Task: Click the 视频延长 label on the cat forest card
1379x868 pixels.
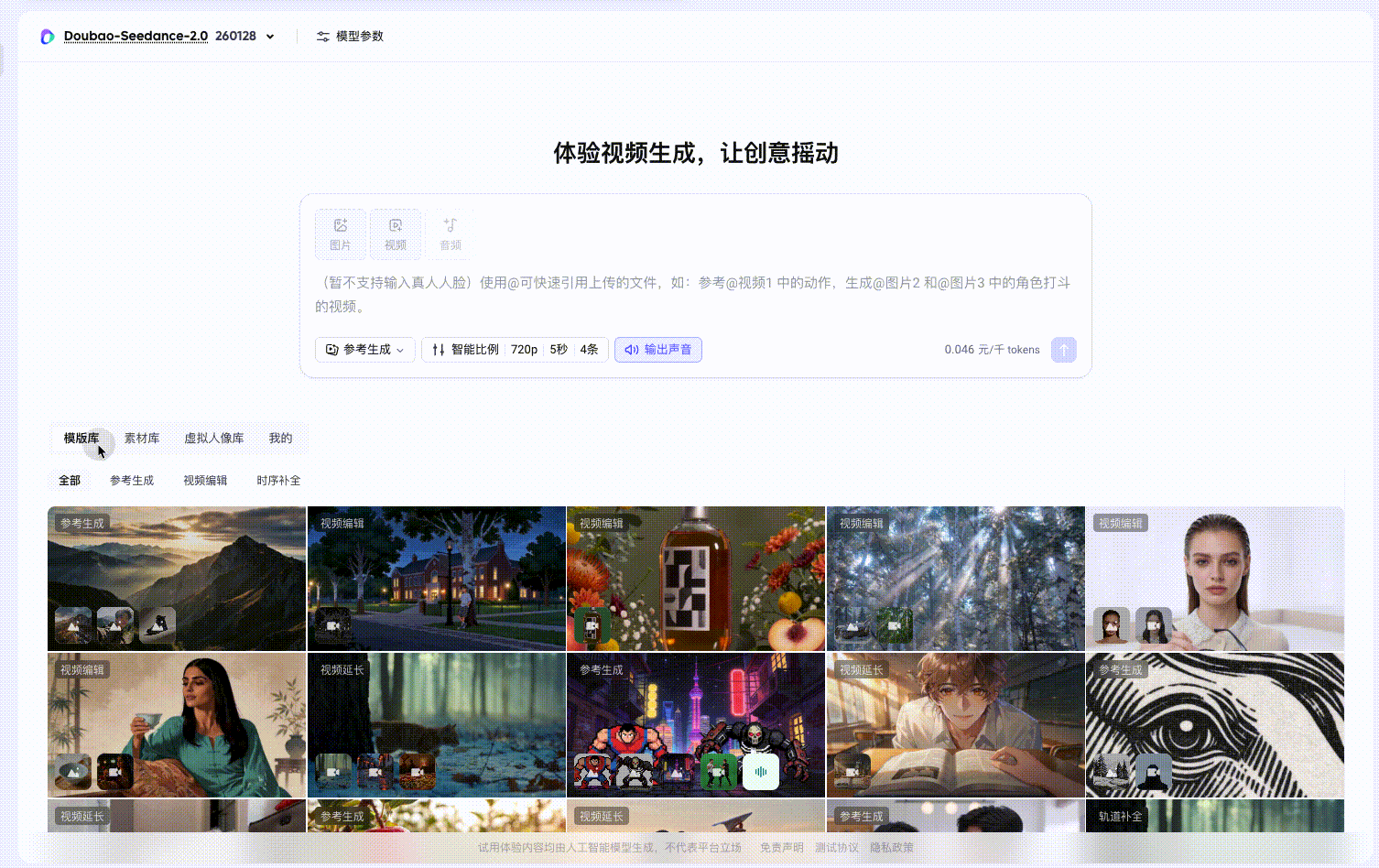Action: (x=342, y=670)
